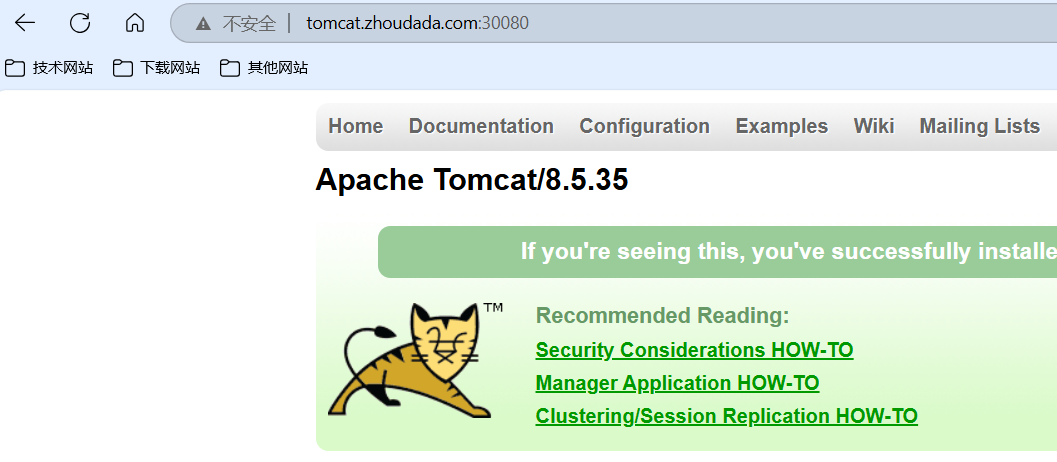This screenshot has width=1057, height=462.
Task: Open the 其他网站 bookmark folder
Action: pos(265,68)
